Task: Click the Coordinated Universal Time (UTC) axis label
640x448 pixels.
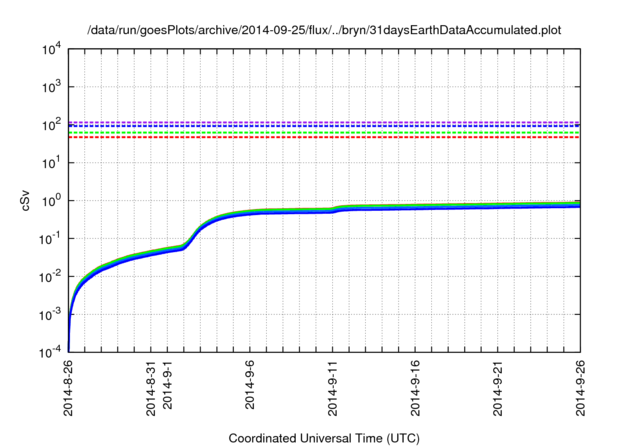Action: point(324,438)
